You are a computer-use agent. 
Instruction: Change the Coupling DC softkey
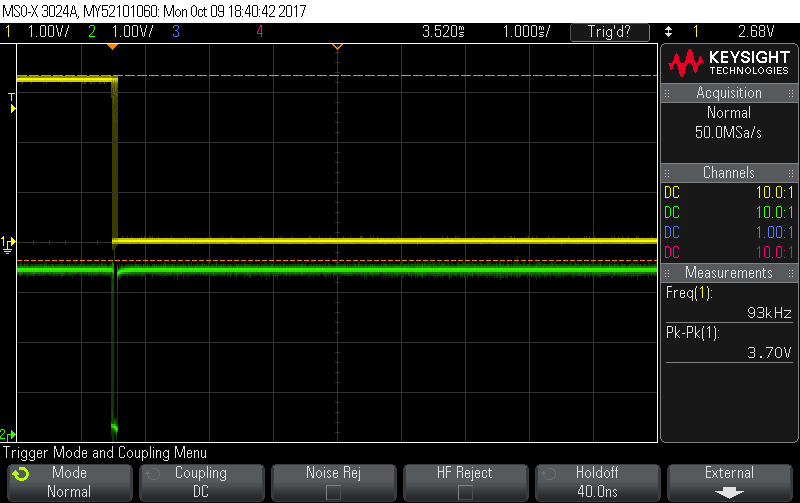coord(202,482)
